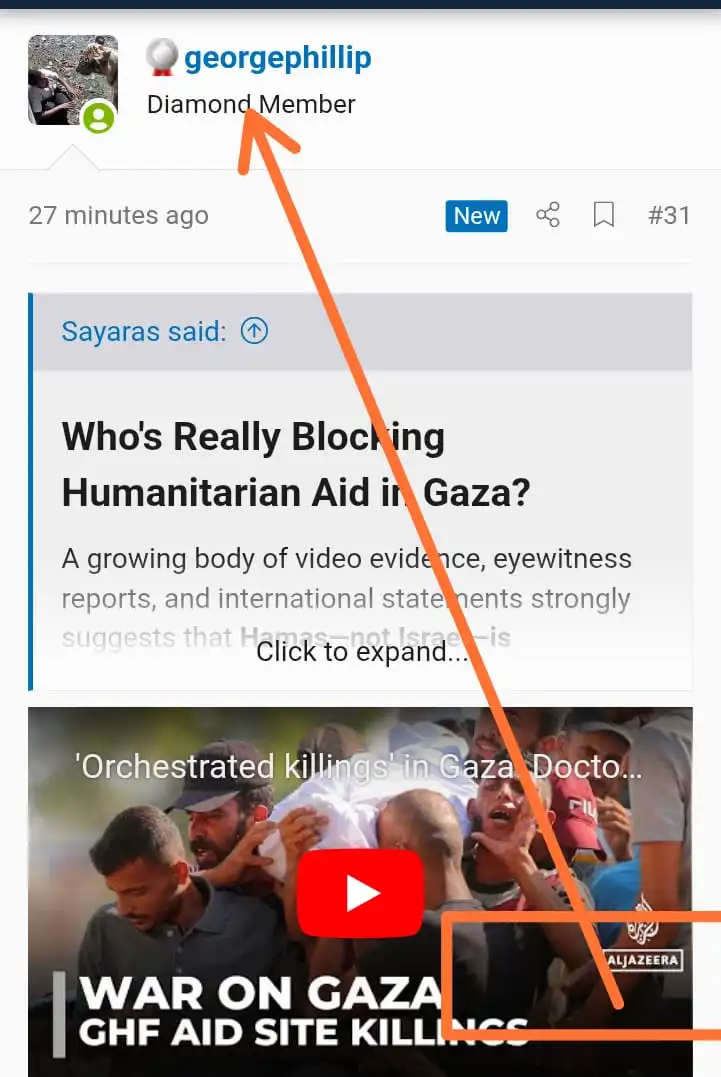Open georgephillip's avatar picture
The image size is (721, 1077).
point(73,80)
